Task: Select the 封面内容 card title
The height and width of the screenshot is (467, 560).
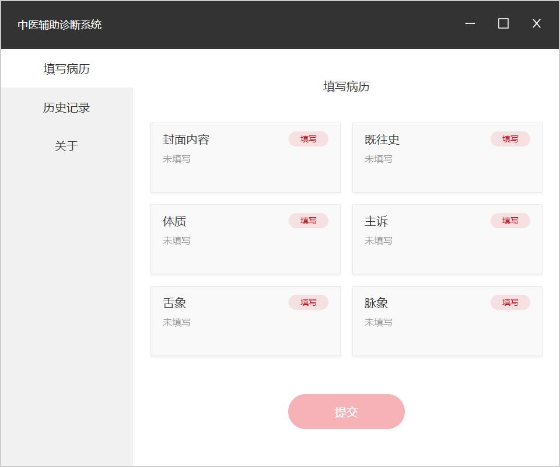Action: click(186, 140)
